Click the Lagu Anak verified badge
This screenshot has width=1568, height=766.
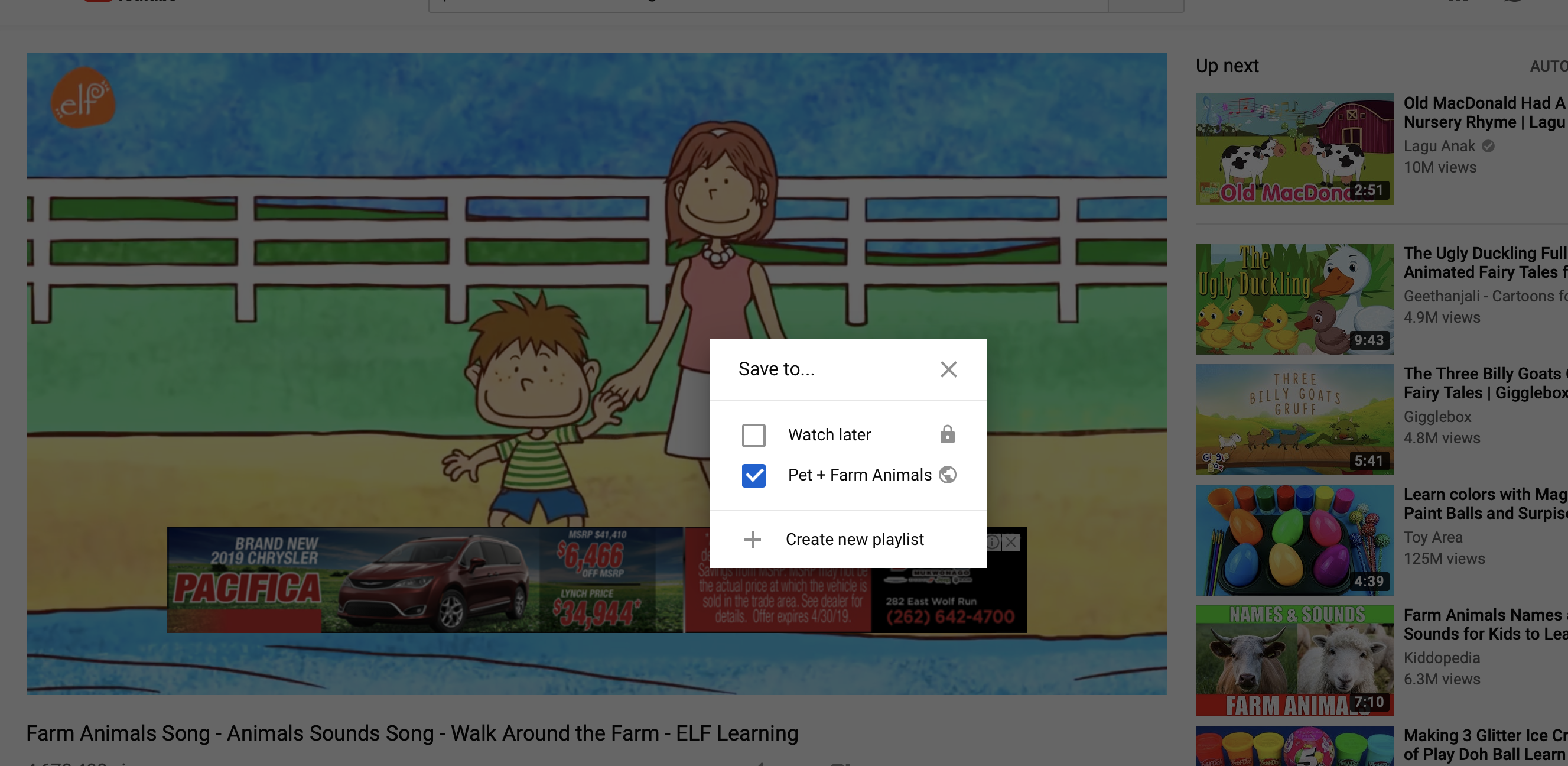click(1488, 146)
